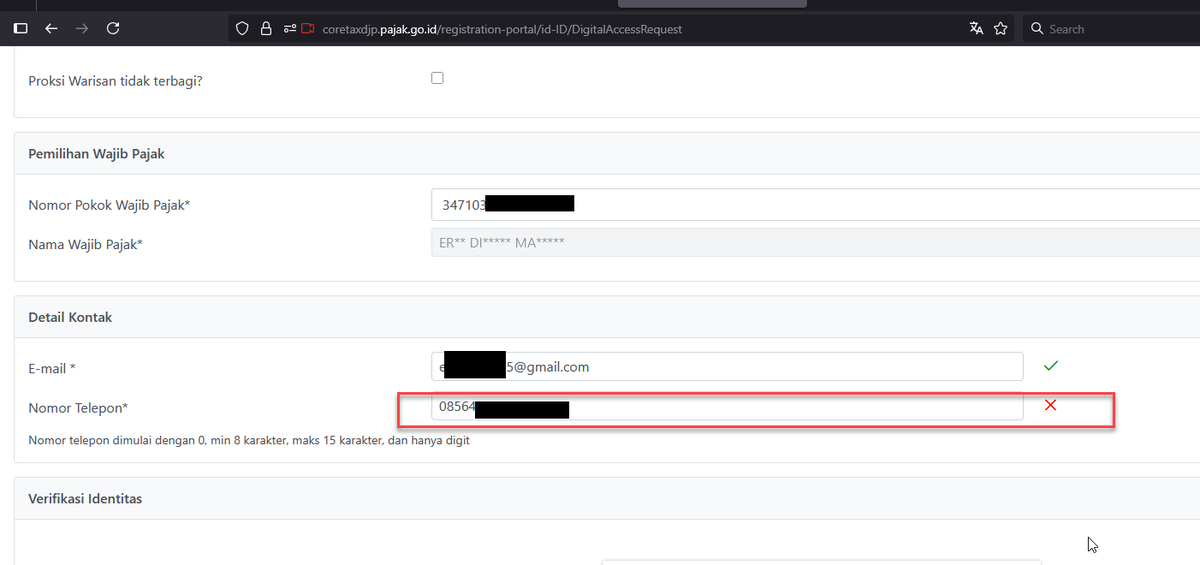
Task: Edit the E-mail input field
Action: pos(727,367)
